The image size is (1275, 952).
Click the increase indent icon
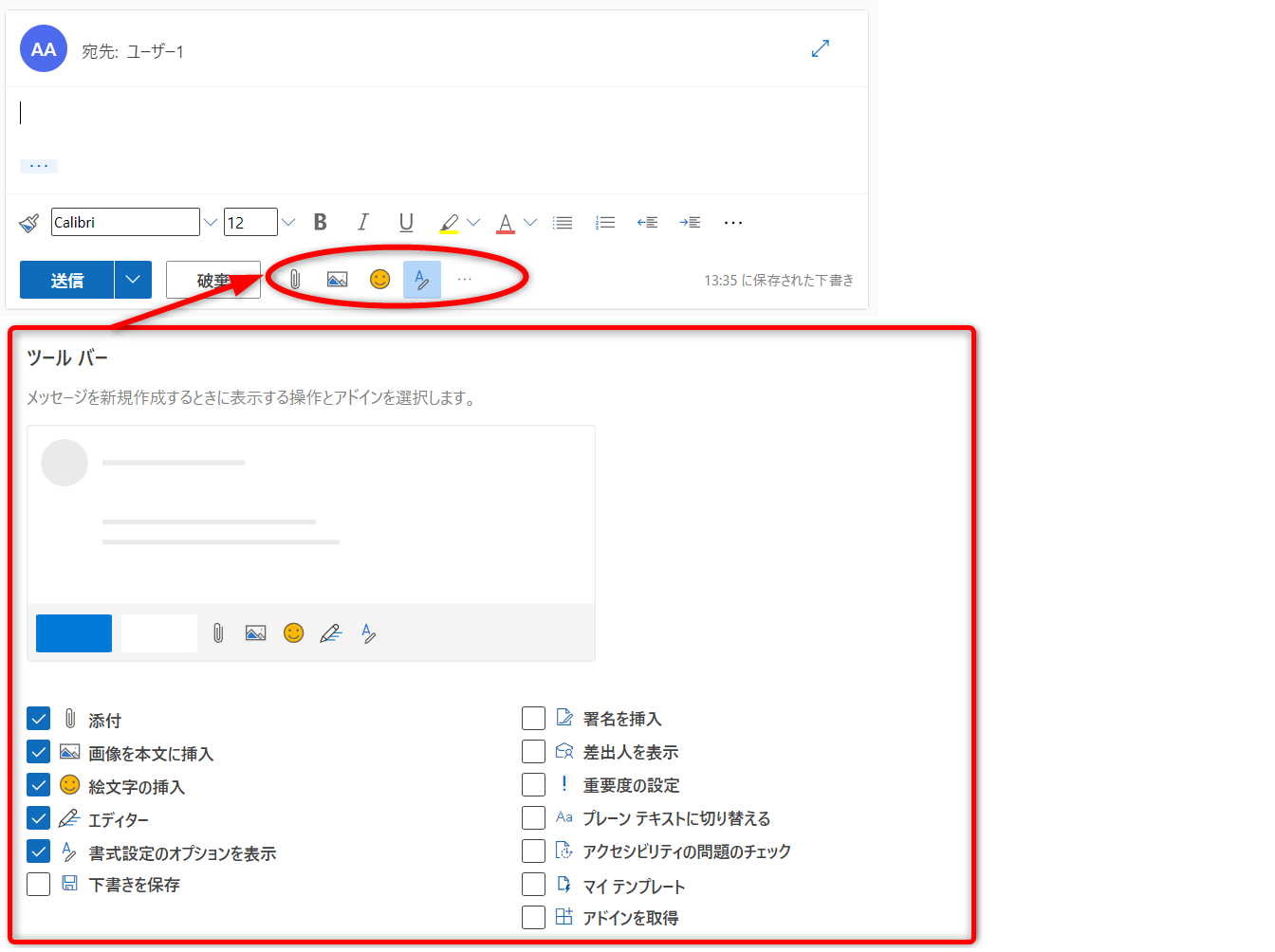pyautogui.click(x=690, y=223)
